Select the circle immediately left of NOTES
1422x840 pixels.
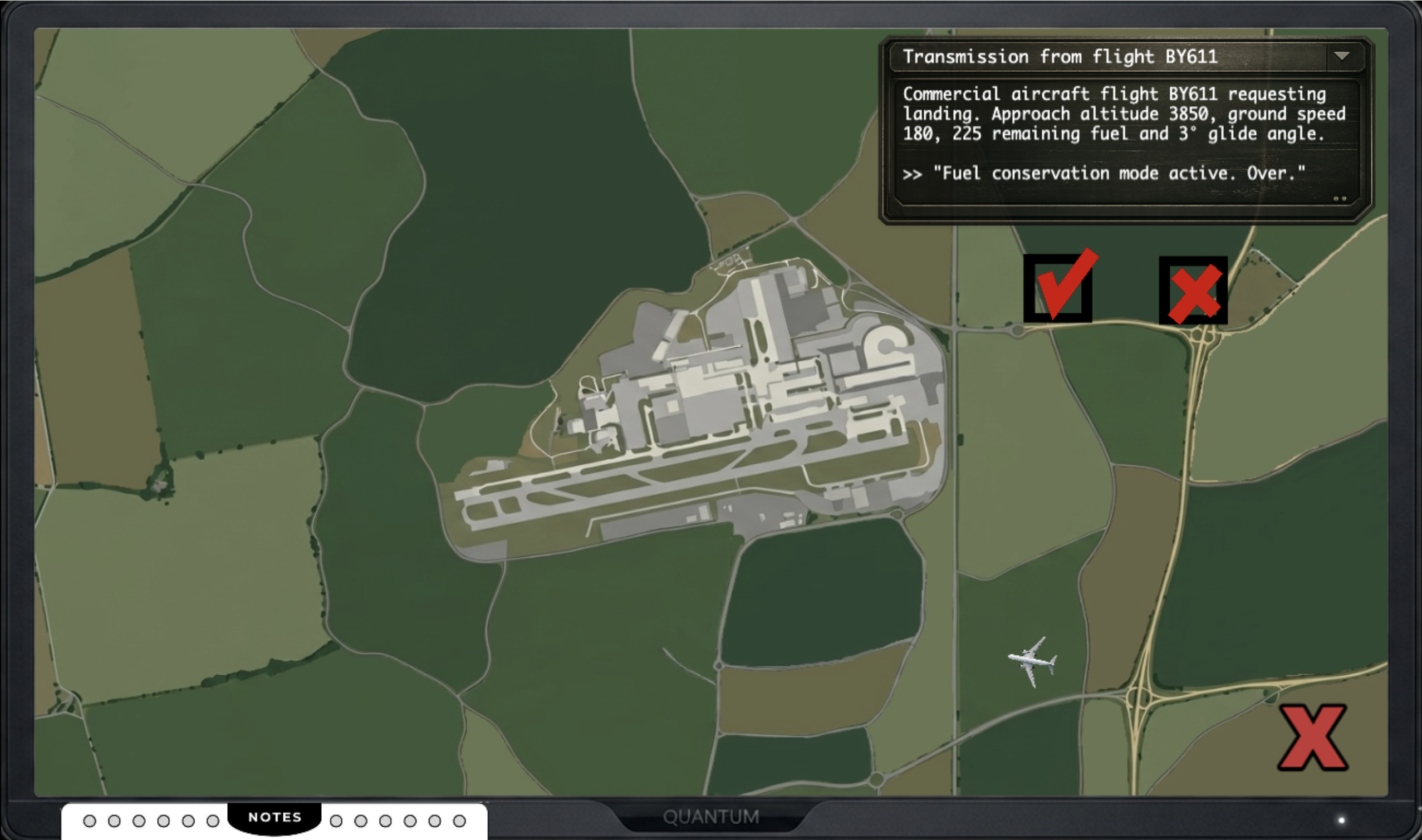pos(213,821)
